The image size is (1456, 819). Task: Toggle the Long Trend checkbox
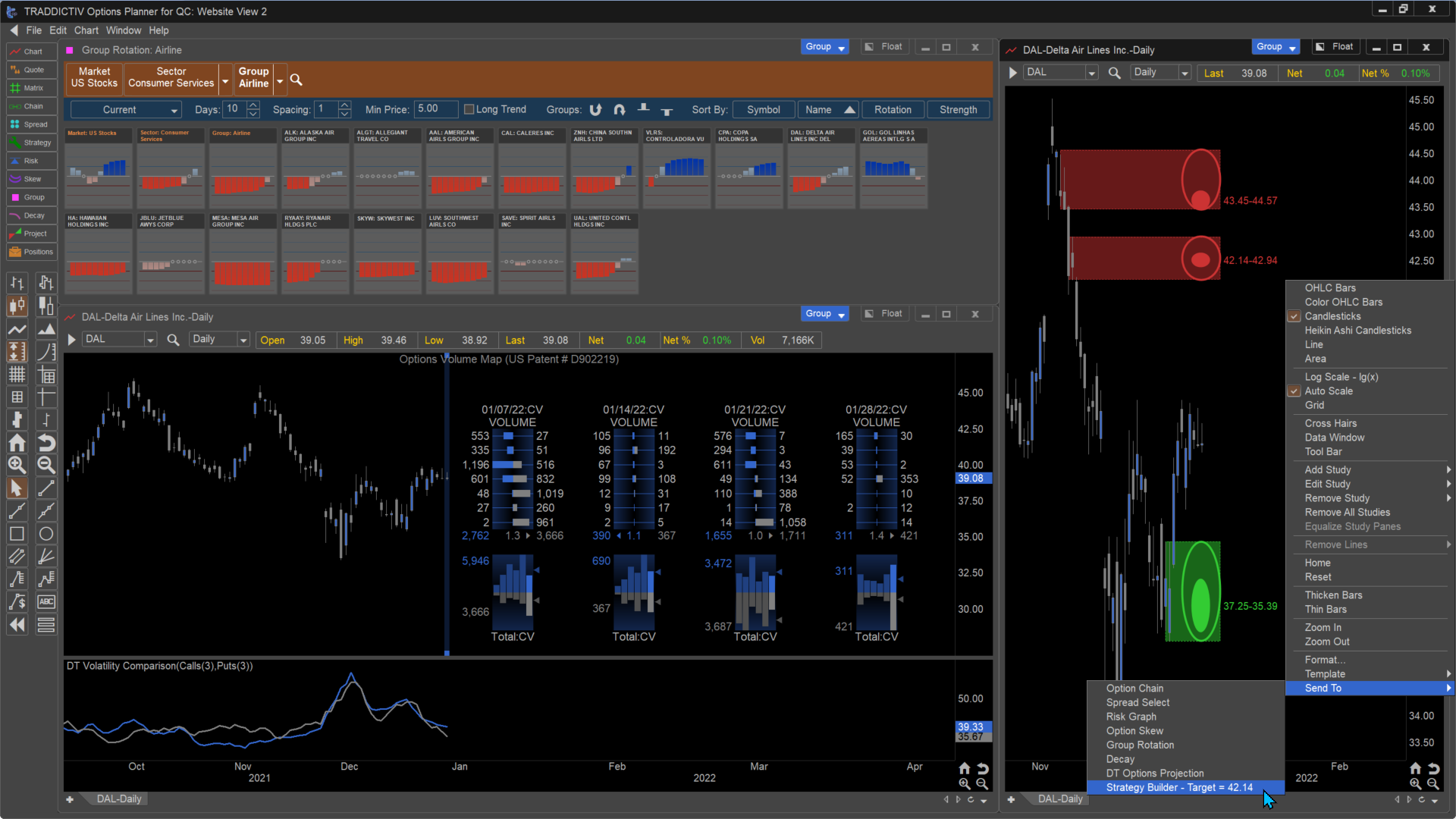coord(469,109)
